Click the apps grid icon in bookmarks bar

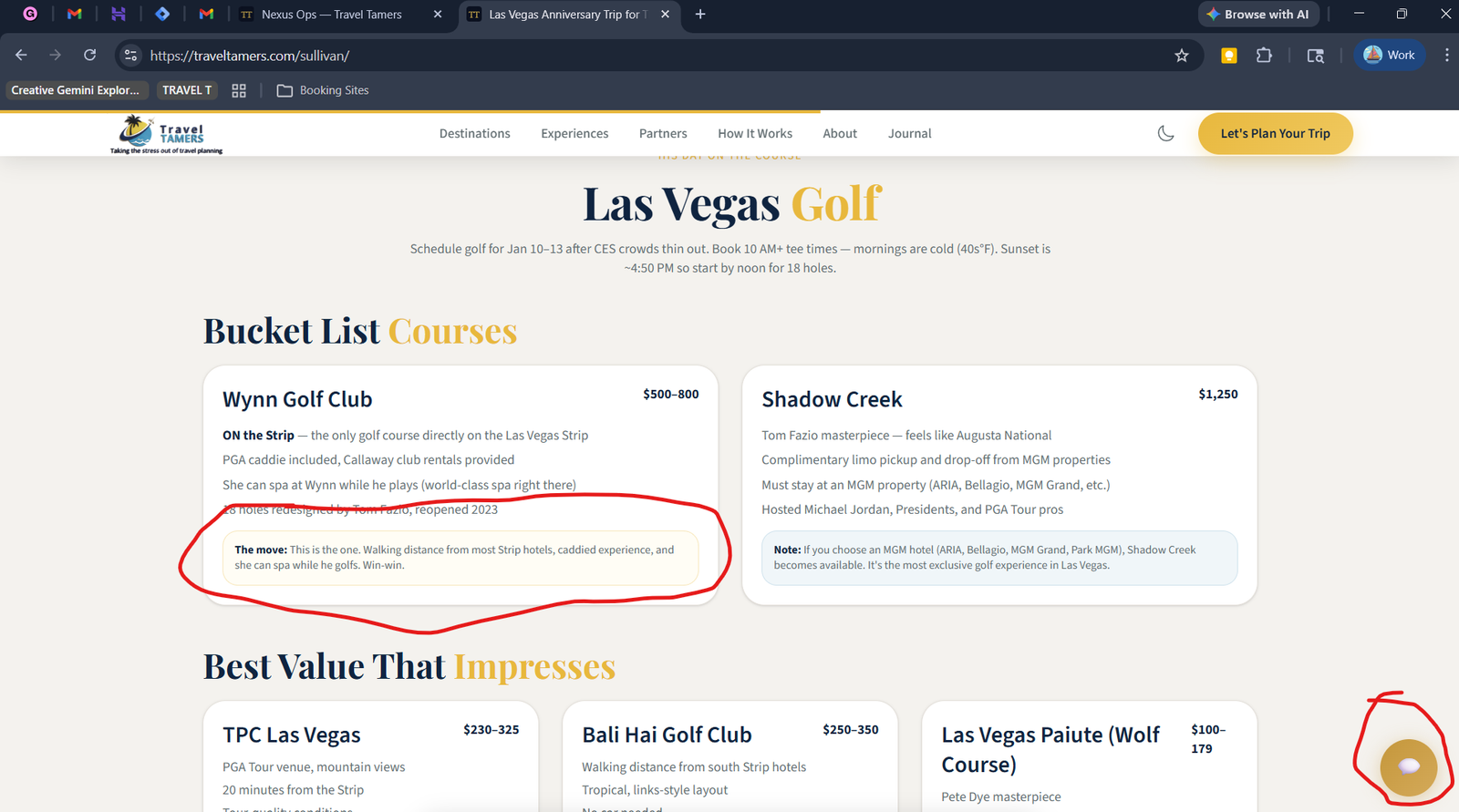239,90
